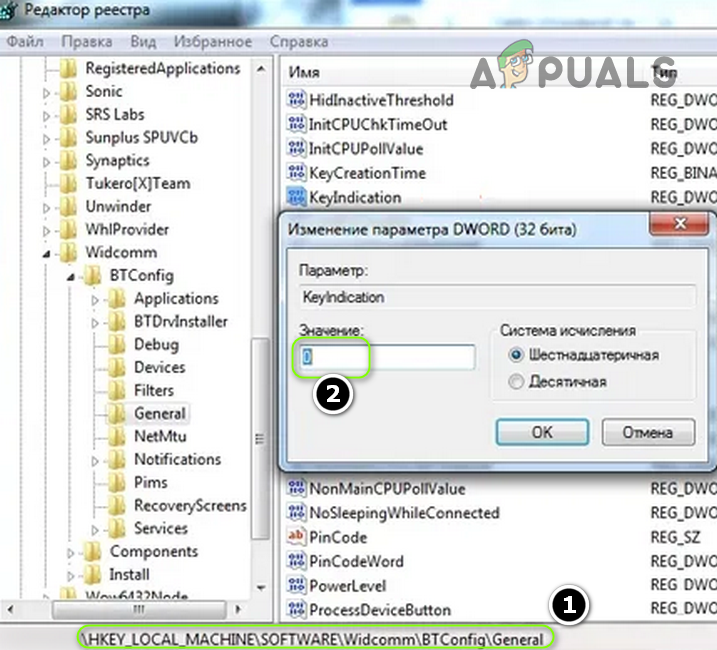
Task: Open the Вид menu
Action: [143, 42]
